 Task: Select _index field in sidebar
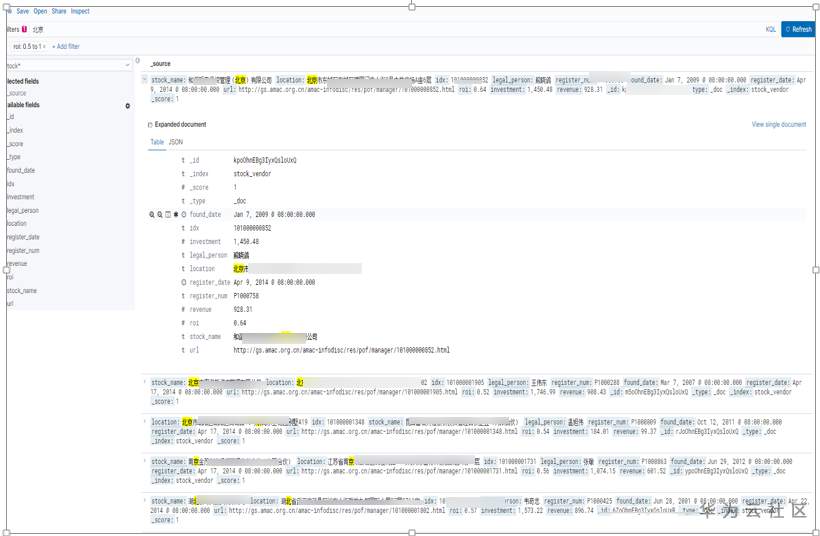(x=15, y=130)
